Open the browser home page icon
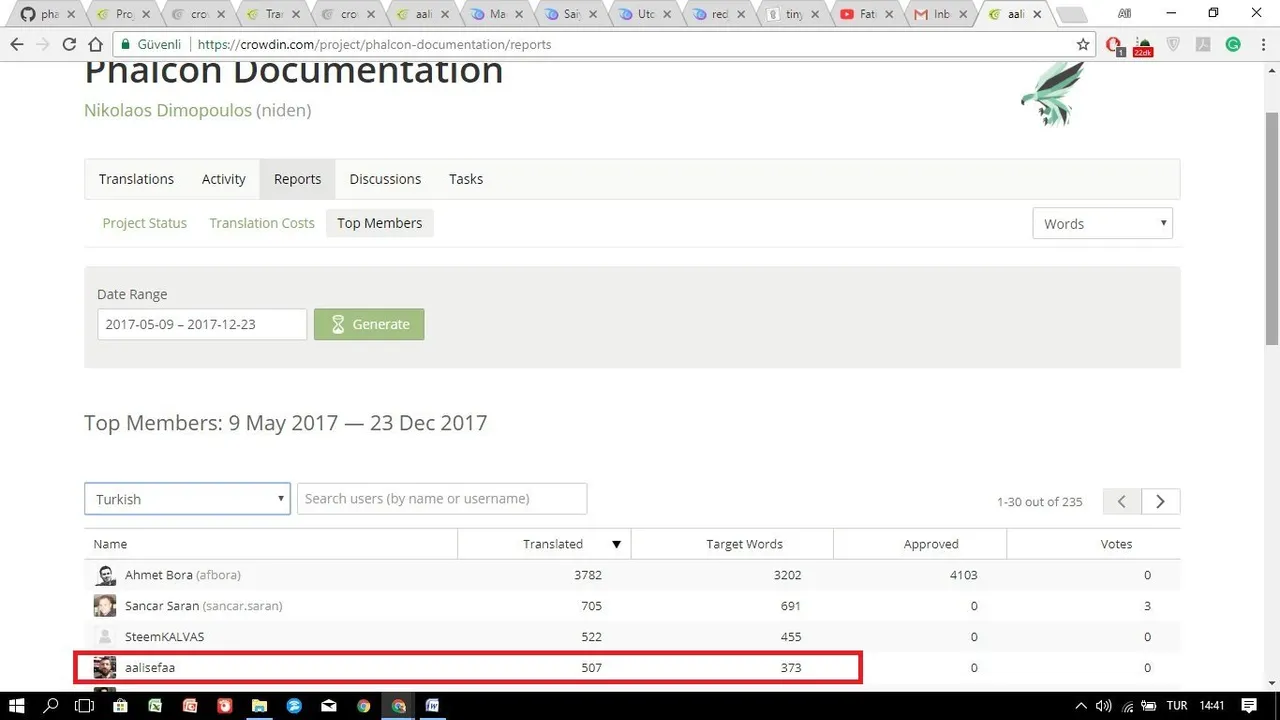 (96, 45)
